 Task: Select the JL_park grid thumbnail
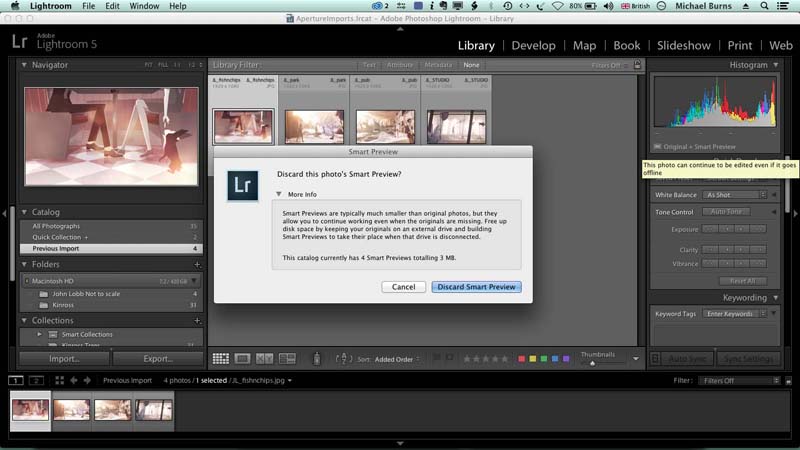tap(314, 127)
